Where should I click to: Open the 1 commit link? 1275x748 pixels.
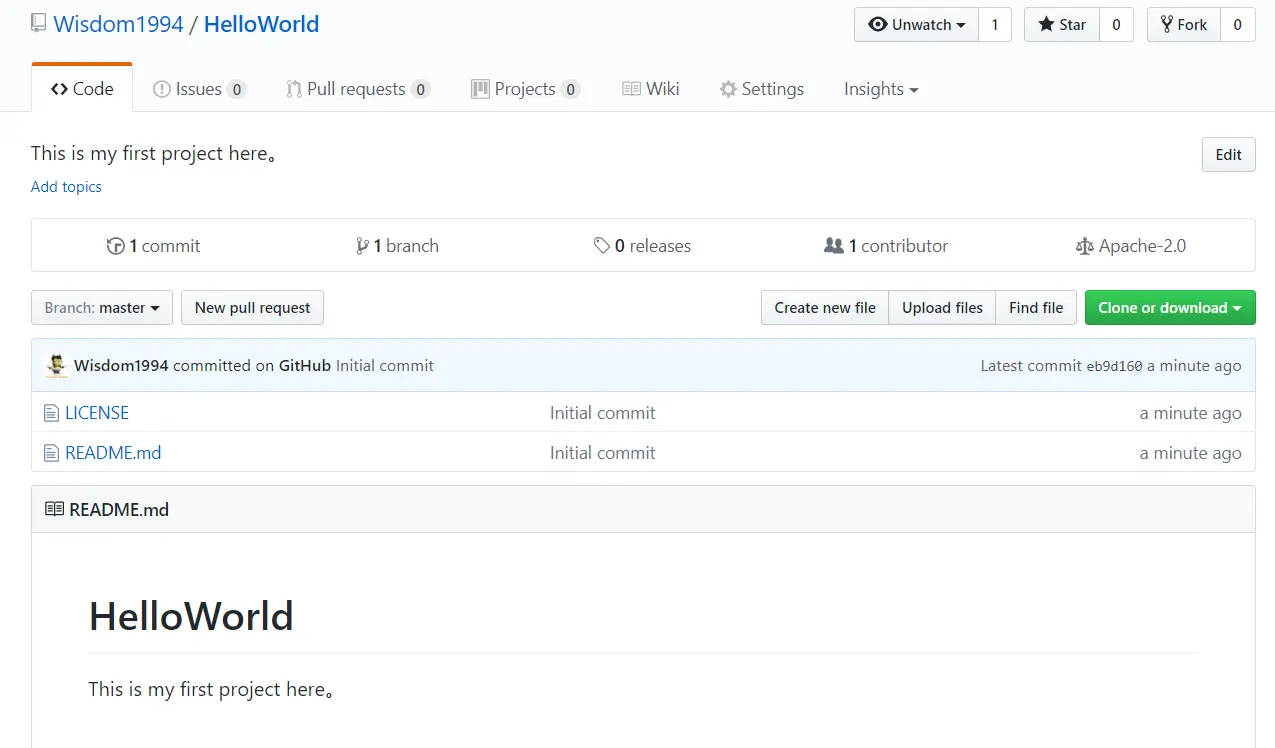[154, 246]
